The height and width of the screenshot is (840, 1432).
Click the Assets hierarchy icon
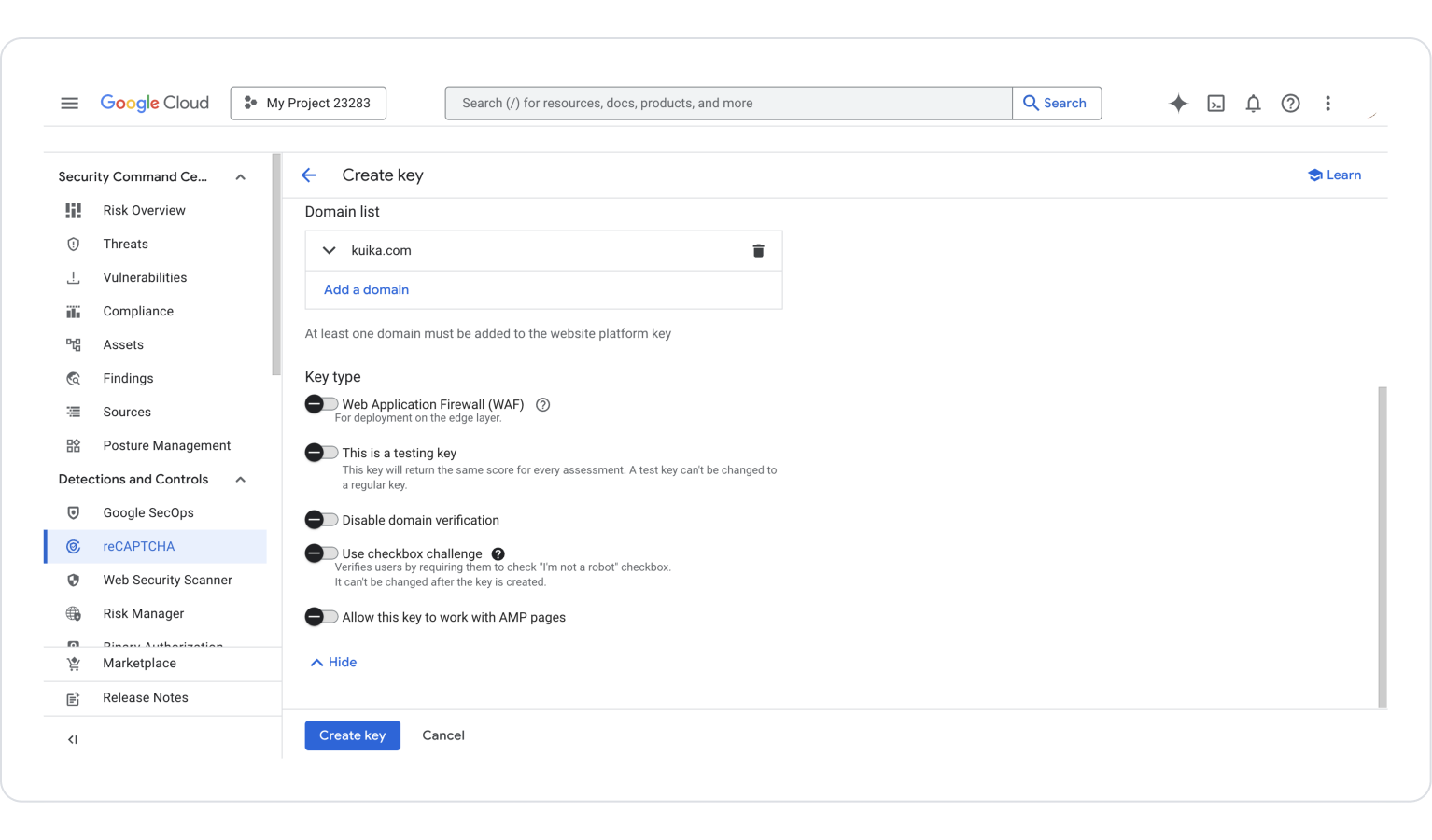(x=73, y=345)
